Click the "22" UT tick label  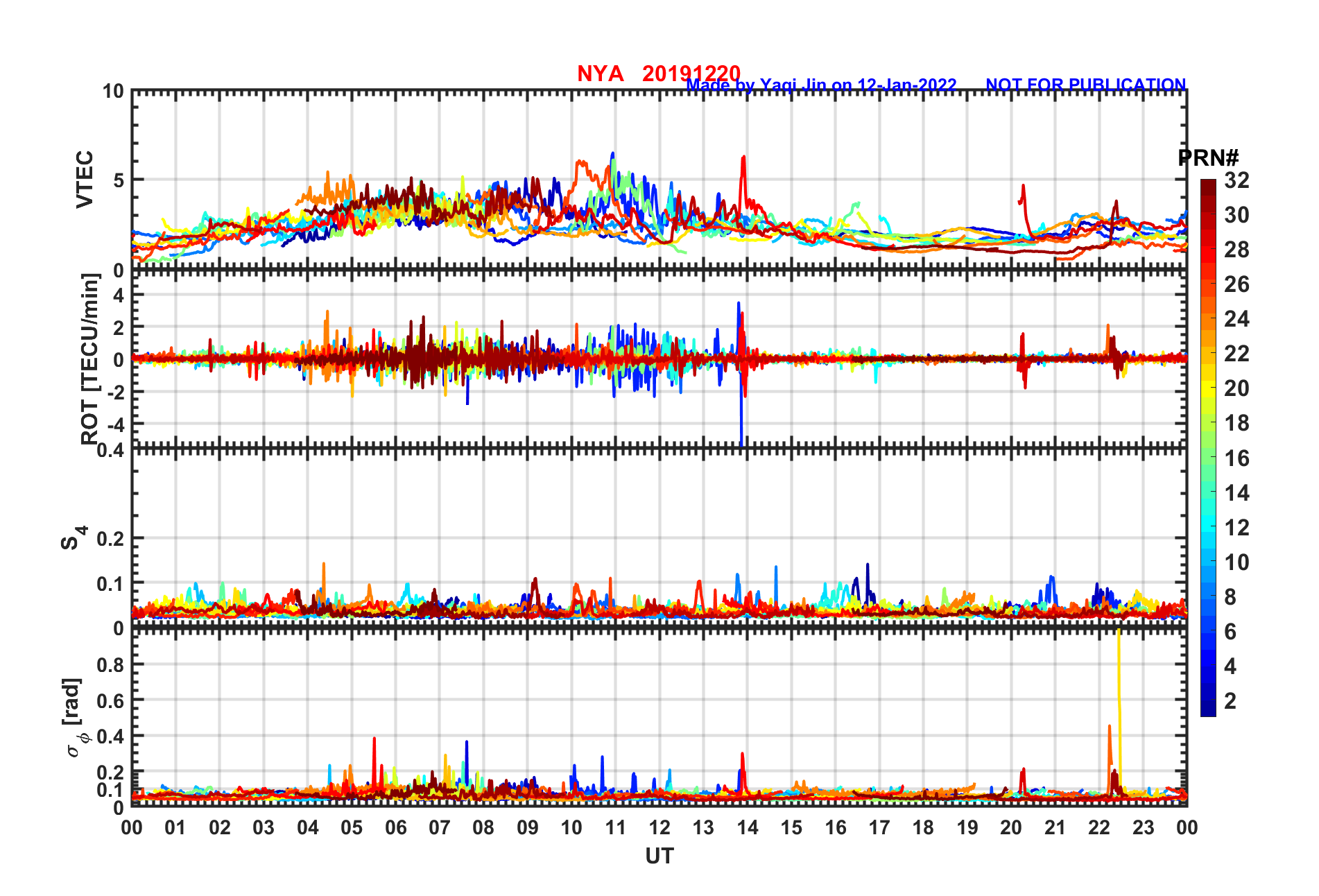click(1099, 827)
